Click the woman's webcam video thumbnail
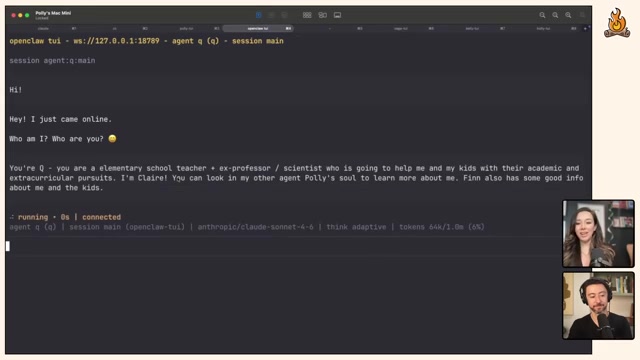This screenshot has width=640, height=360. [x=598, y=233]
